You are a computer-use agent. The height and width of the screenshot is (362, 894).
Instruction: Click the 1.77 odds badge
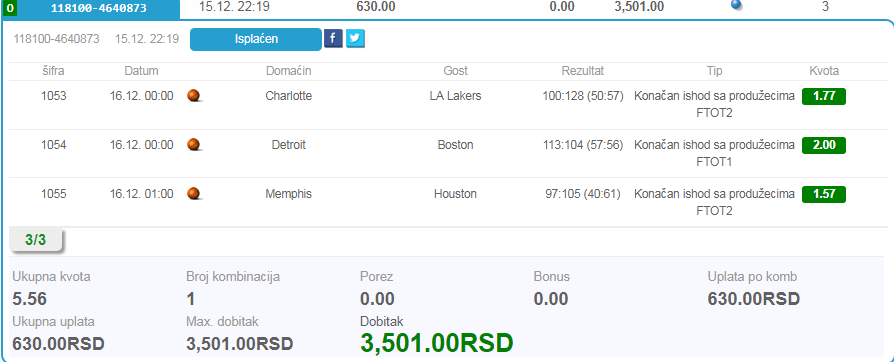pyautogui.click(x=824, y=96)
